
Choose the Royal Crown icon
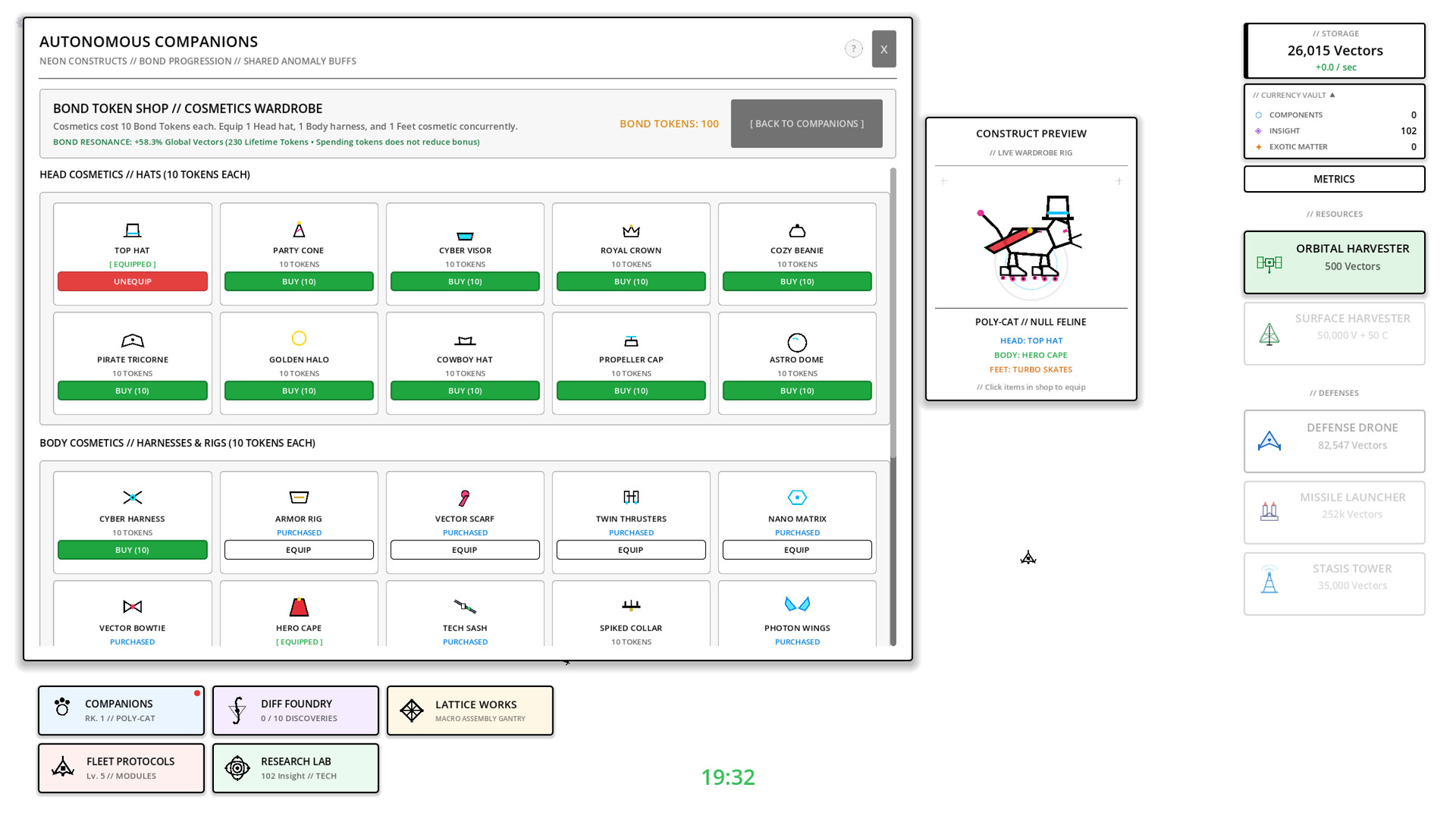coord(631,231)
